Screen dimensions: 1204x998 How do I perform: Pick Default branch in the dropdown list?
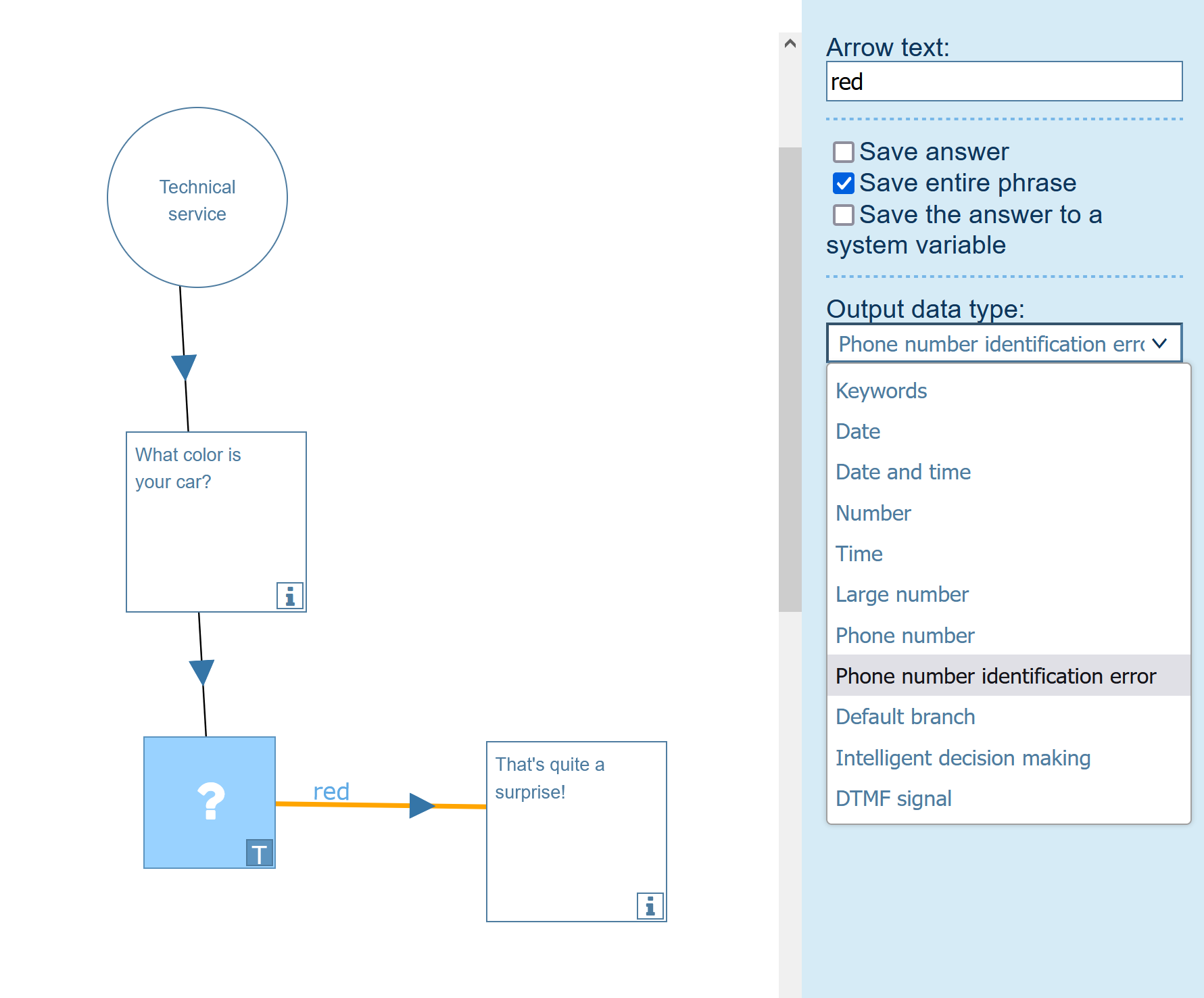tap(905, 717)
